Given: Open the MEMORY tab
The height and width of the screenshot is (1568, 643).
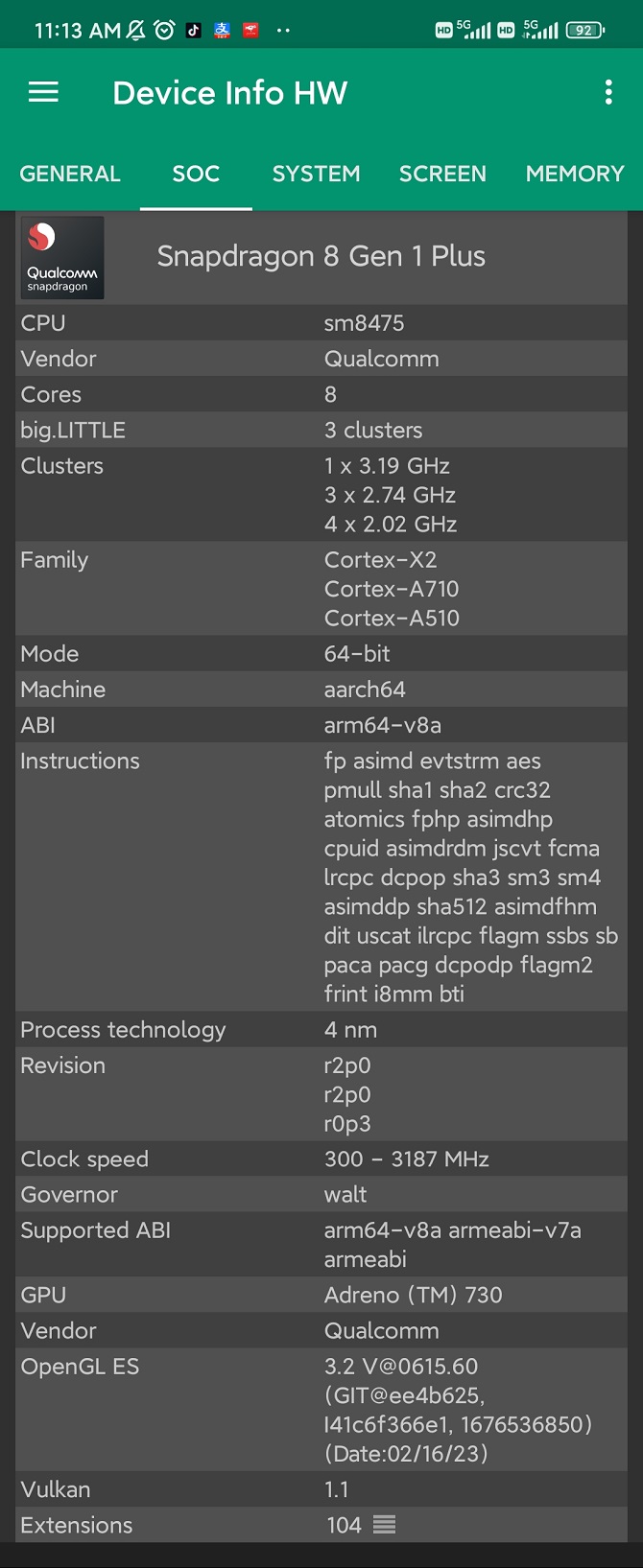Looking at the screenshot, I should 575,174.
